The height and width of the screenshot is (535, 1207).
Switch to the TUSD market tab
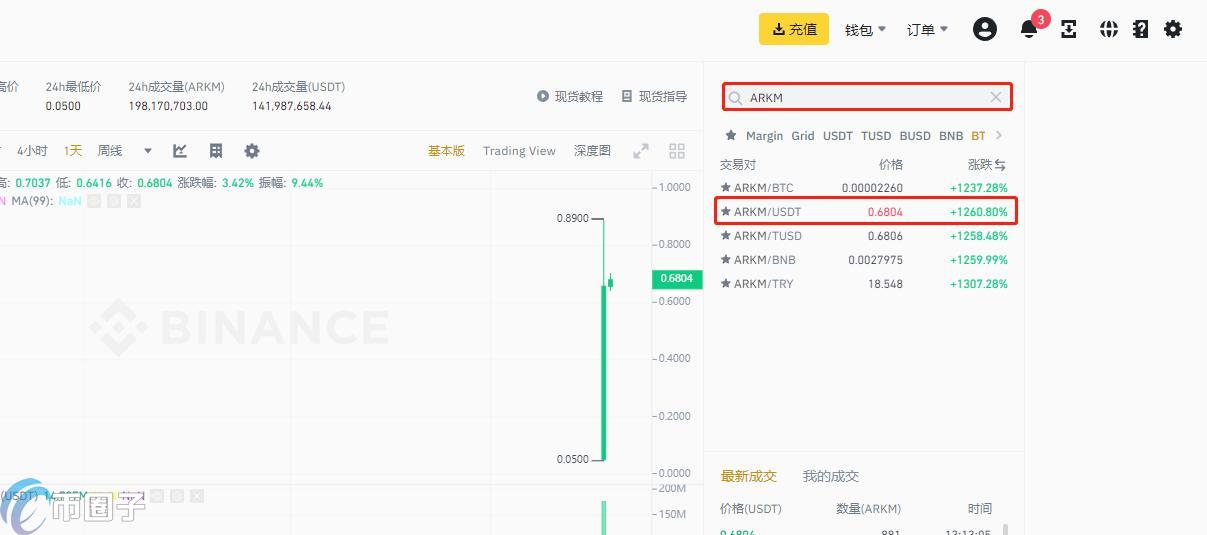coord(876,136)
